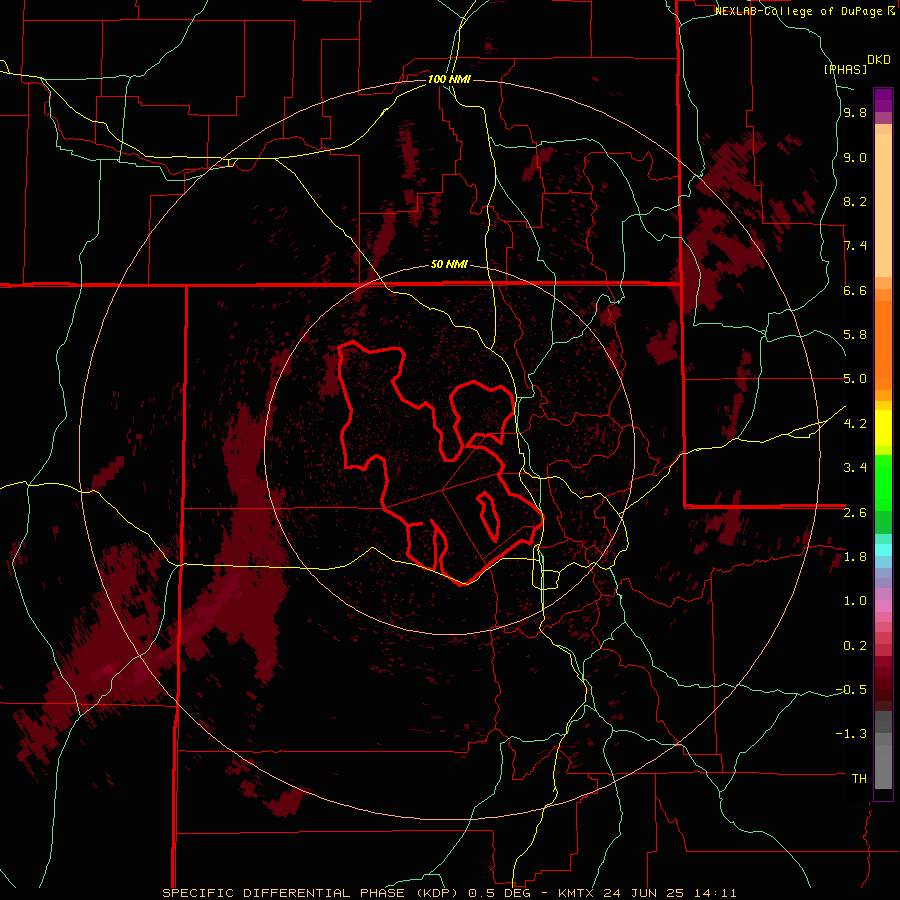Image resolution: width=900 pixels, height=900 pixels.
Task: Click the 5.0 value on color scale
Action: (x=855, y=379)
